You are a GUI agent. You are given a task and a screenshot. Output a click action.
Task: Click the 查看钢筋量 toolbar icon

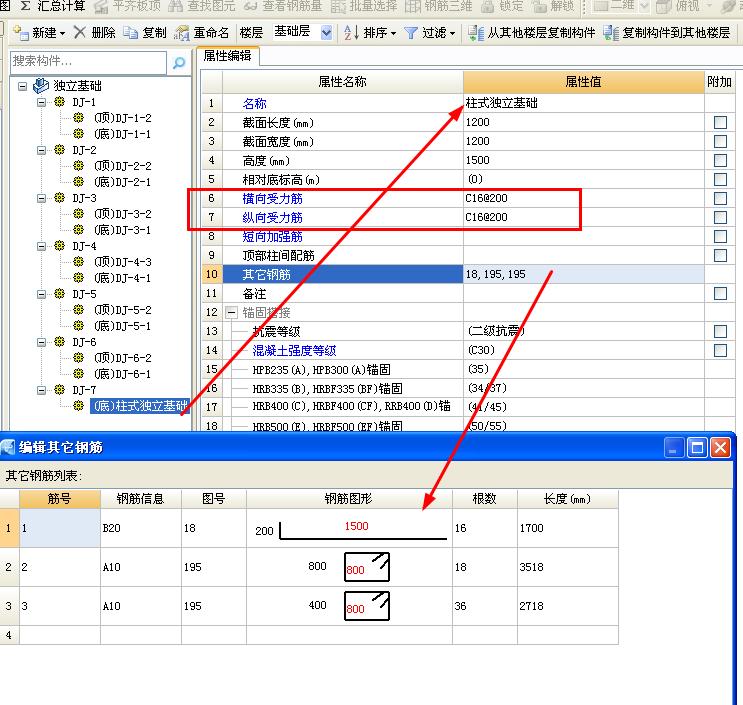point(251,6)
